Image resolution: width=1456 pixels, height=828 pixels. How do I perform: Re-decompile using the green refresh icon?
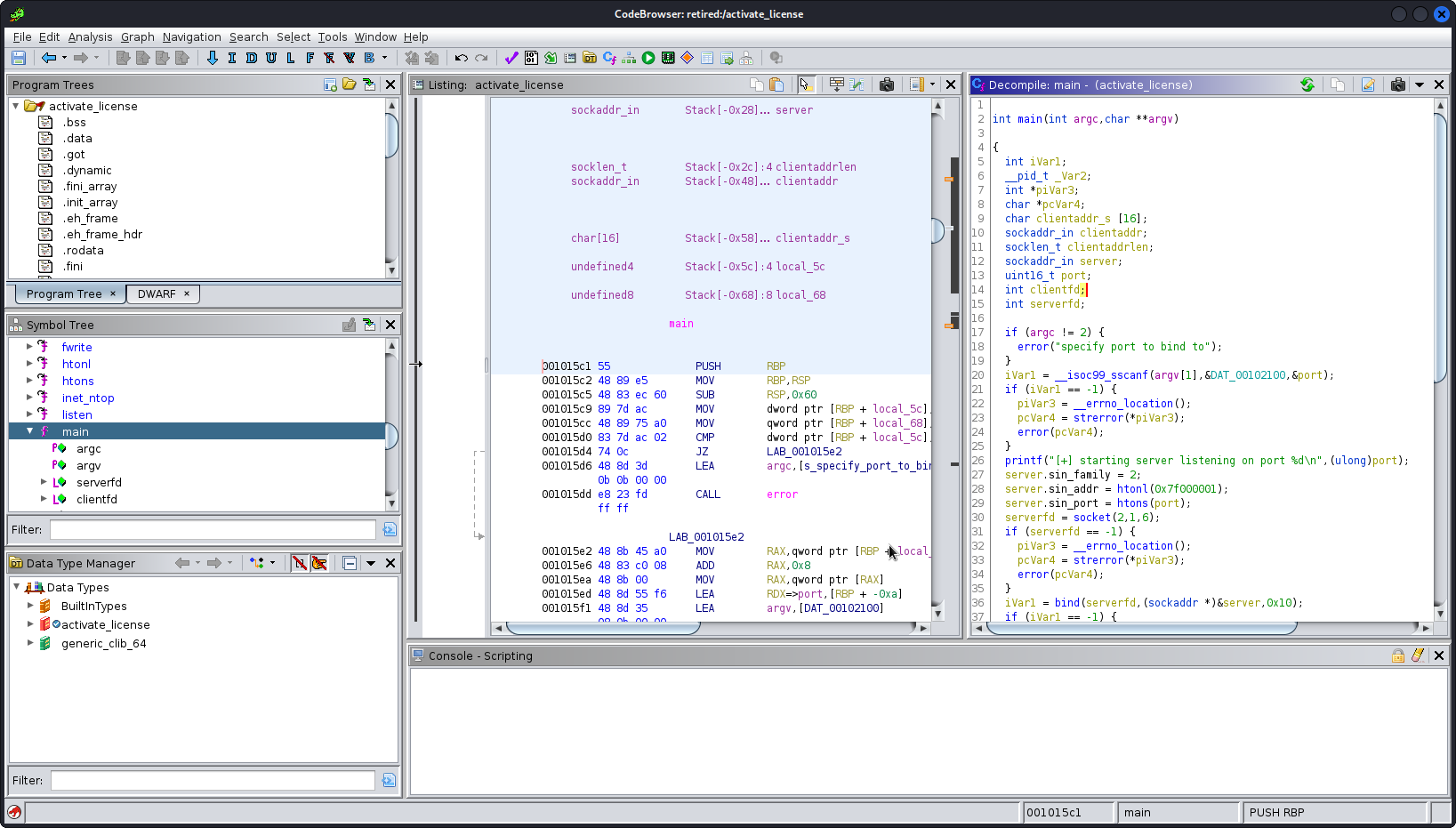coord(1307,84)
